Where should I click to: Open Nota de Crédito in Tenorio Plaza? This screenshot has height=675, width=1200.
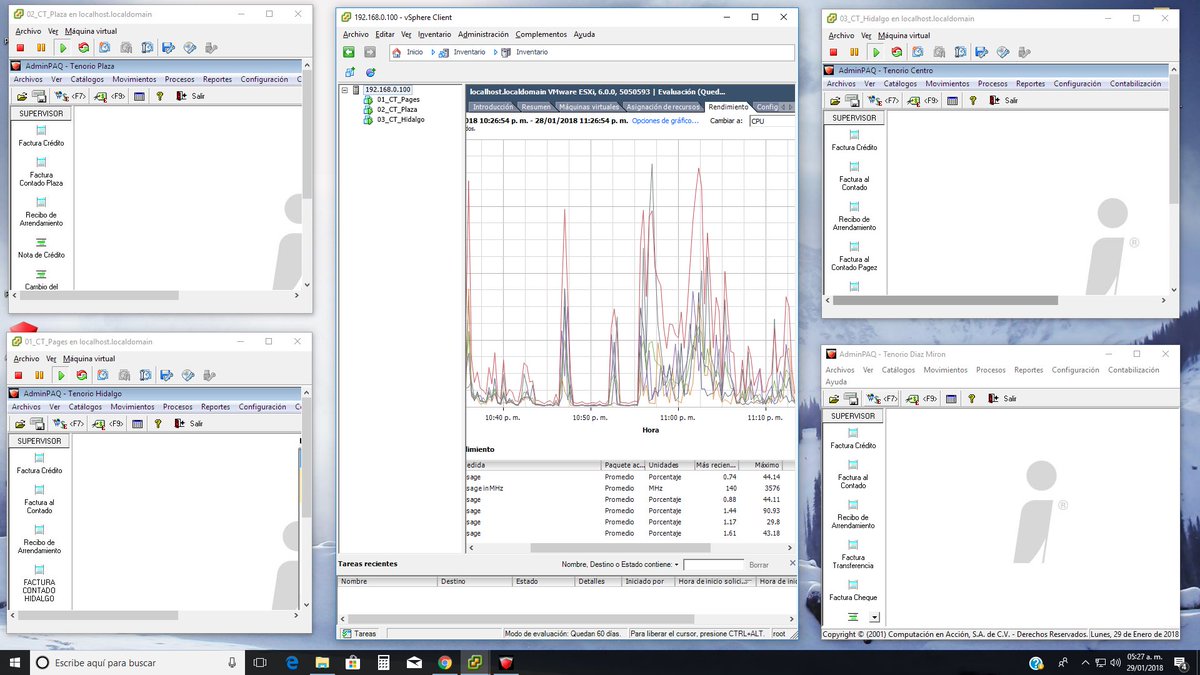[x=41, y=248]
